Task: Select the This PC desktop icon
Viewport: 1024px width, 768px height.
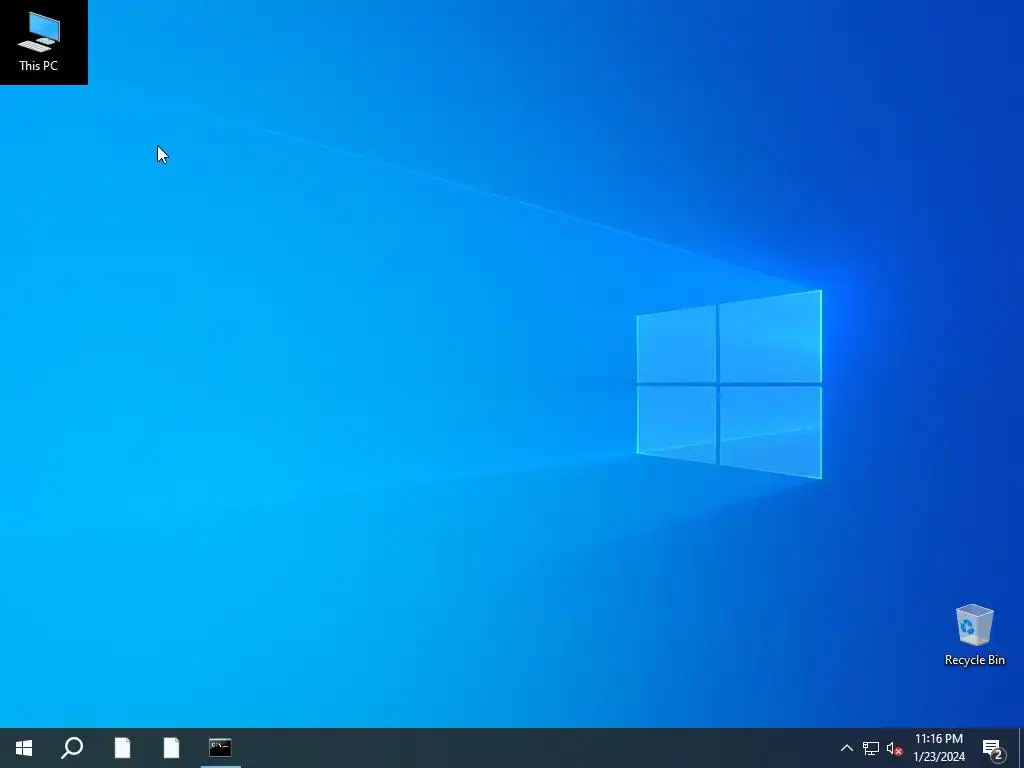Action: point(39,42)
